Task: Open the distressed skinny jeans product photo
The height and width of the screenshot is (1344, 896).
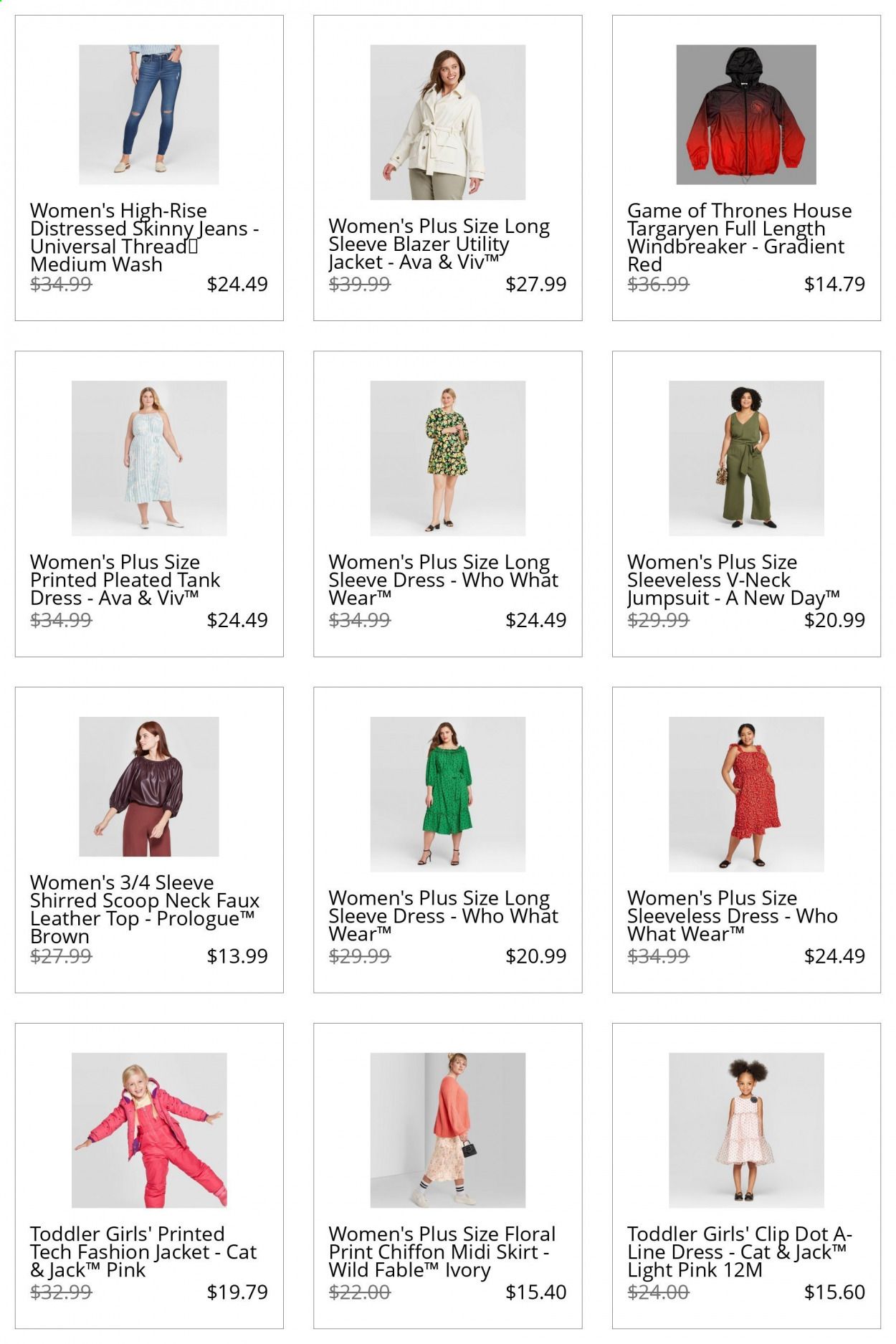Action: 148,114
